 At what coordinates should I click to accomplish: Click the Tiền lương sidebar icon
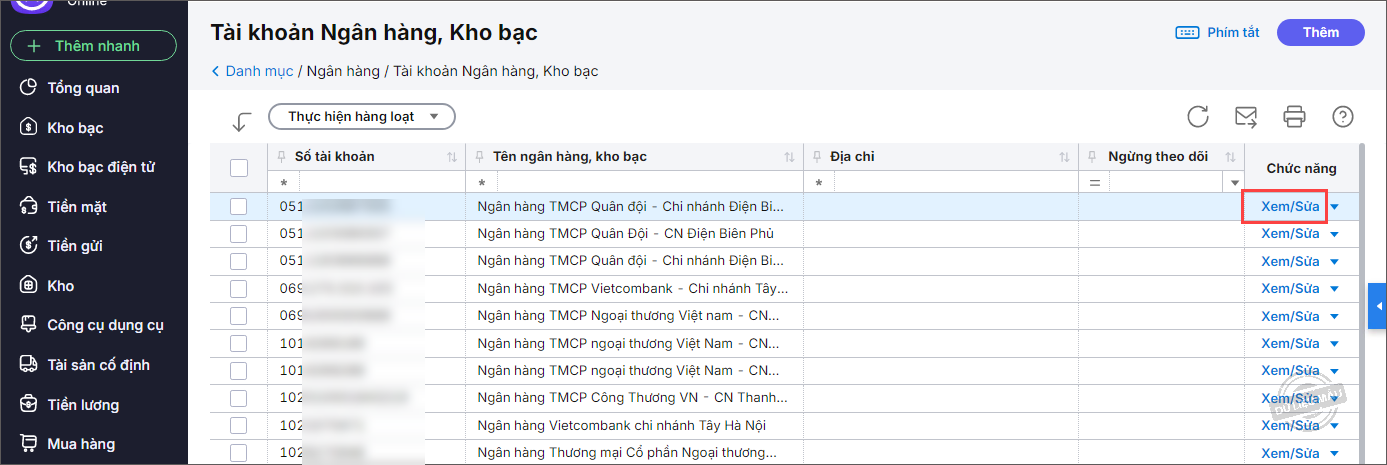click(29, 405)
